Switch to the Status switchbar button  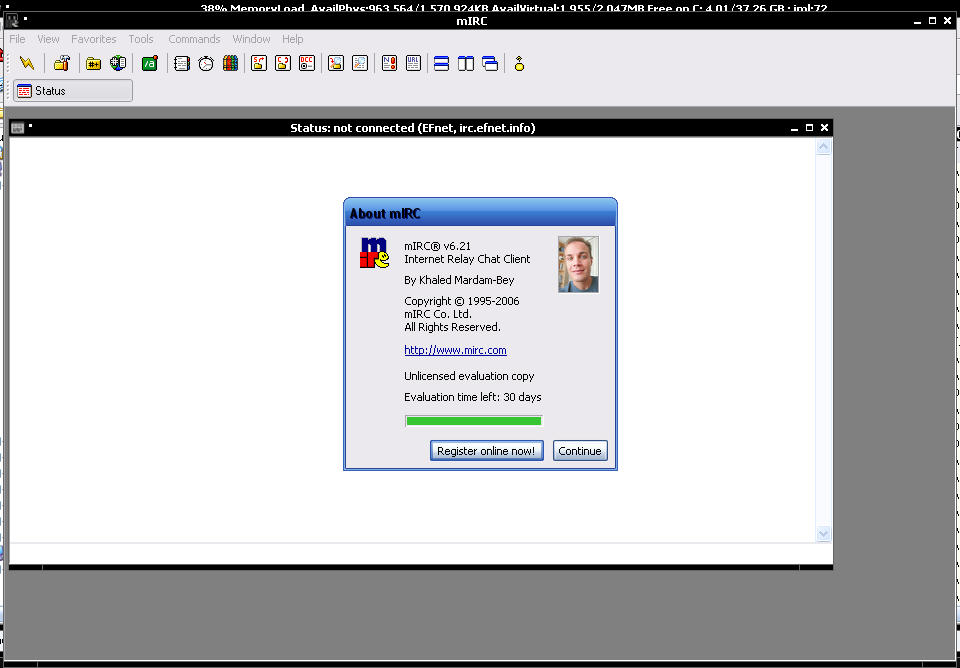73,91
